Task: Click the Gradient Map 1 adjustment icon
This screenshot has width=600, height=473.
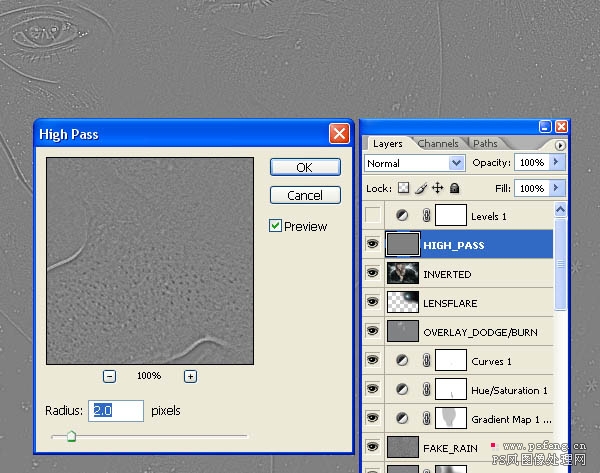Action: tap(402, 418)
